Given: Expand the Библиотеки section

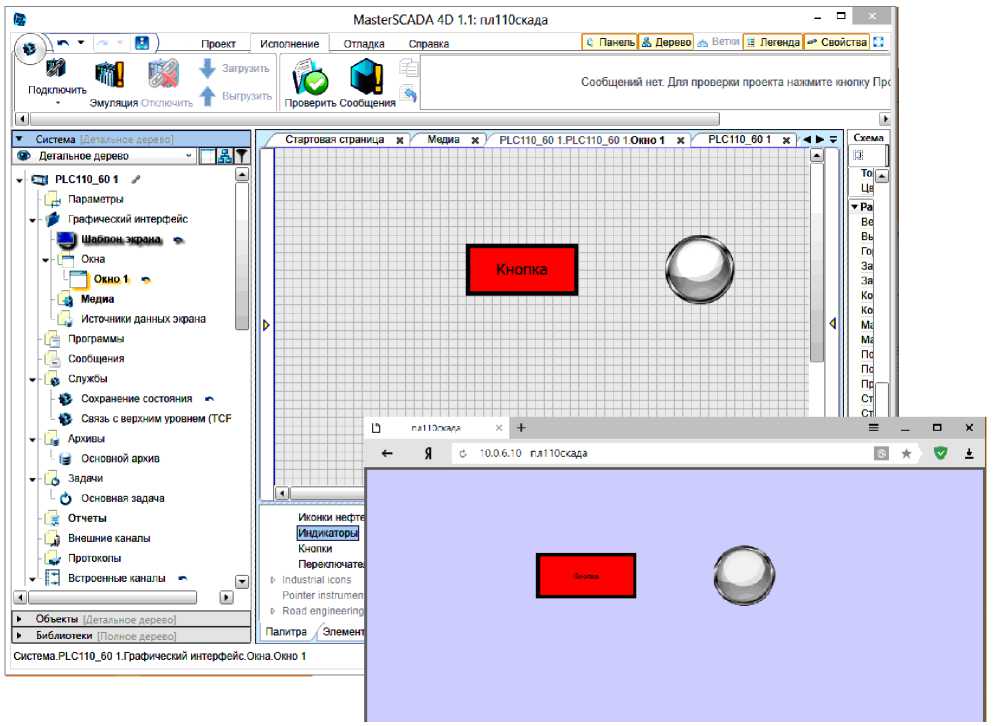Looking at the screenshot, I should coord(19,635).
